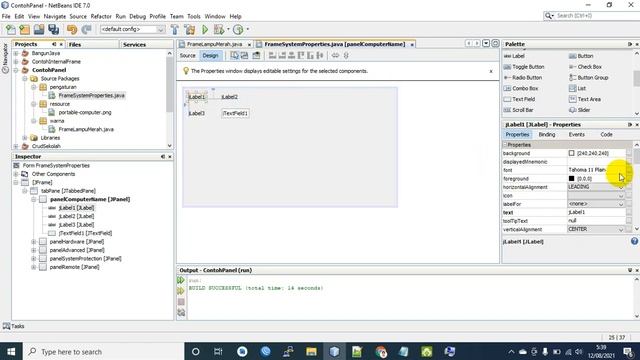Expand panelHardware node in Inspector
The width and height of the screenshot is (640, 360).
[x=34, y=242]
